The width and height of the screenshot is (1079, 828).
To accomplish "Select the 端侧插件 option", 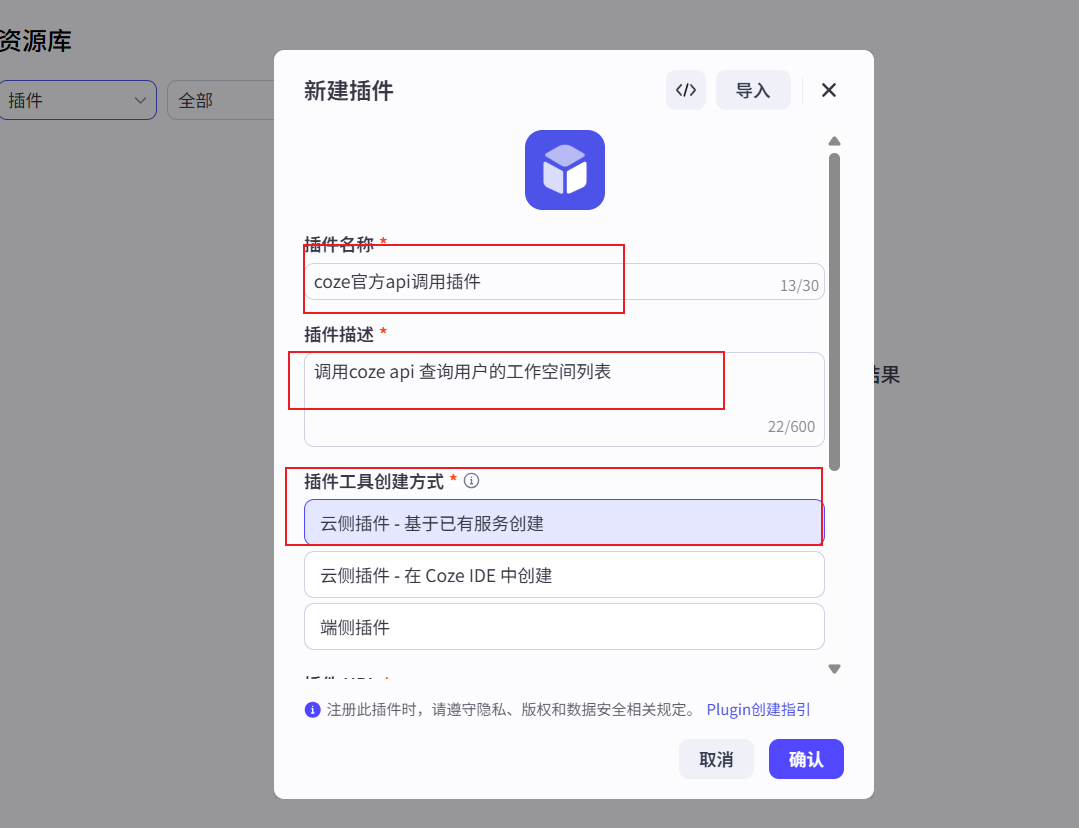I will (564, 626).
